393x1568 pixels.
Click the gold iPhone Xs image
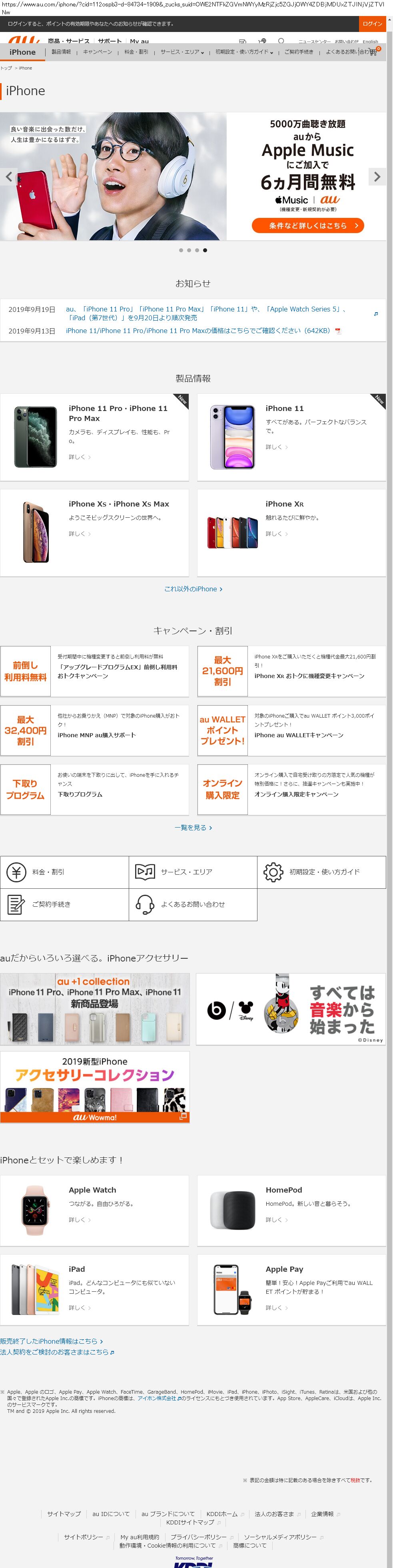pyautogui.click(x=35, y=532)
